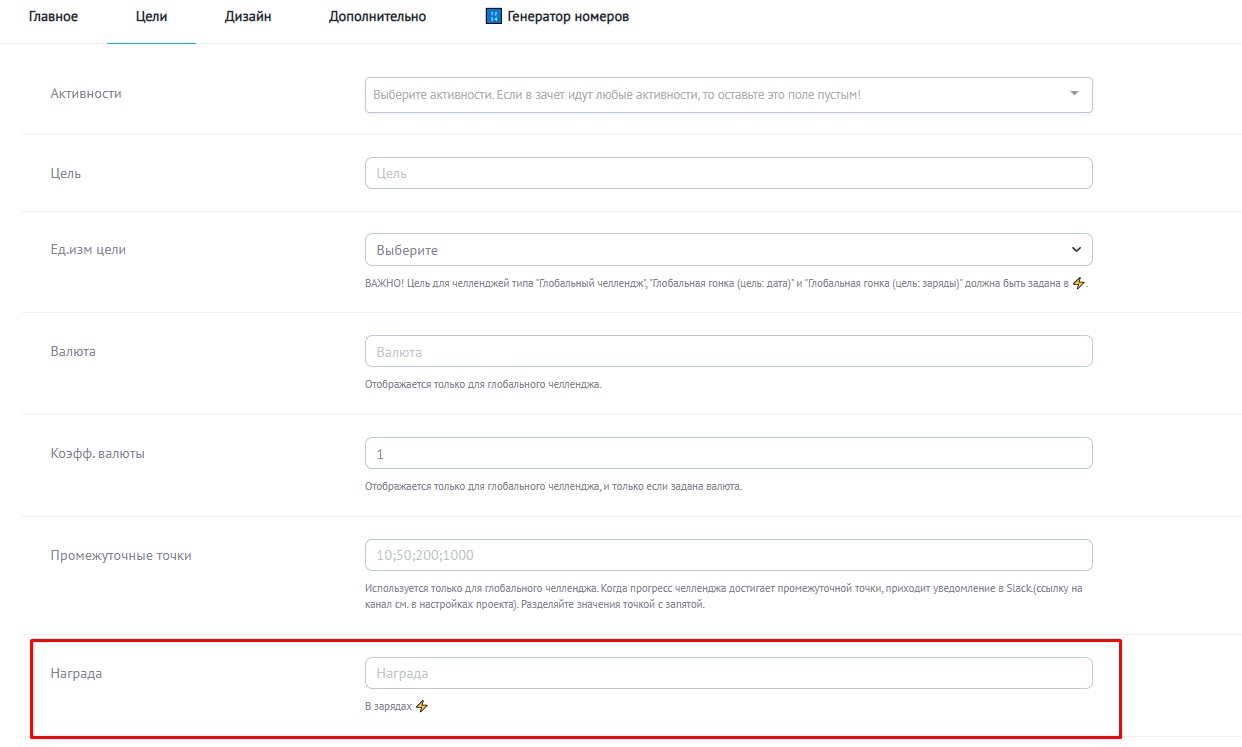
Task: Click the Активности multi-select field placeholder
Action: [x=616, y=95]
